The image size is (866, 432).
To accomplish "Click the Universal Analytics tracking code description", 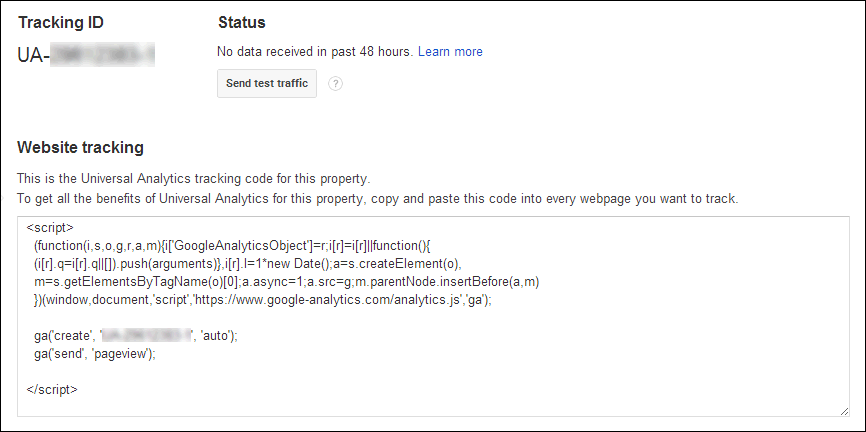I will click(x=194, y=179).
